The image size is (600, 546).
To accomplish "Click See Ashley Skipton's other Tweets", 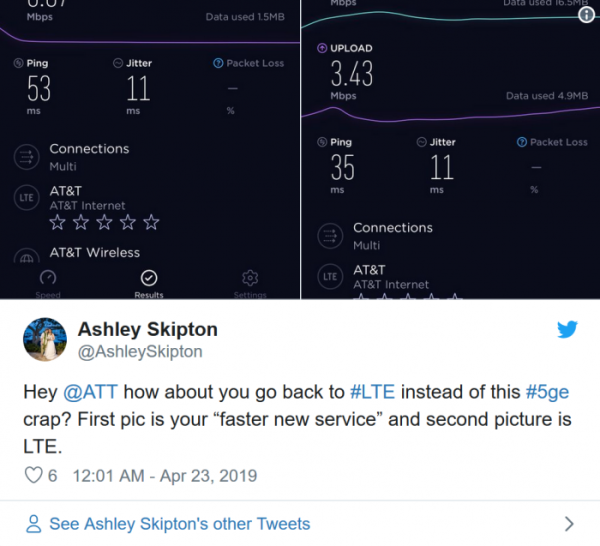I will coord(179,524).
